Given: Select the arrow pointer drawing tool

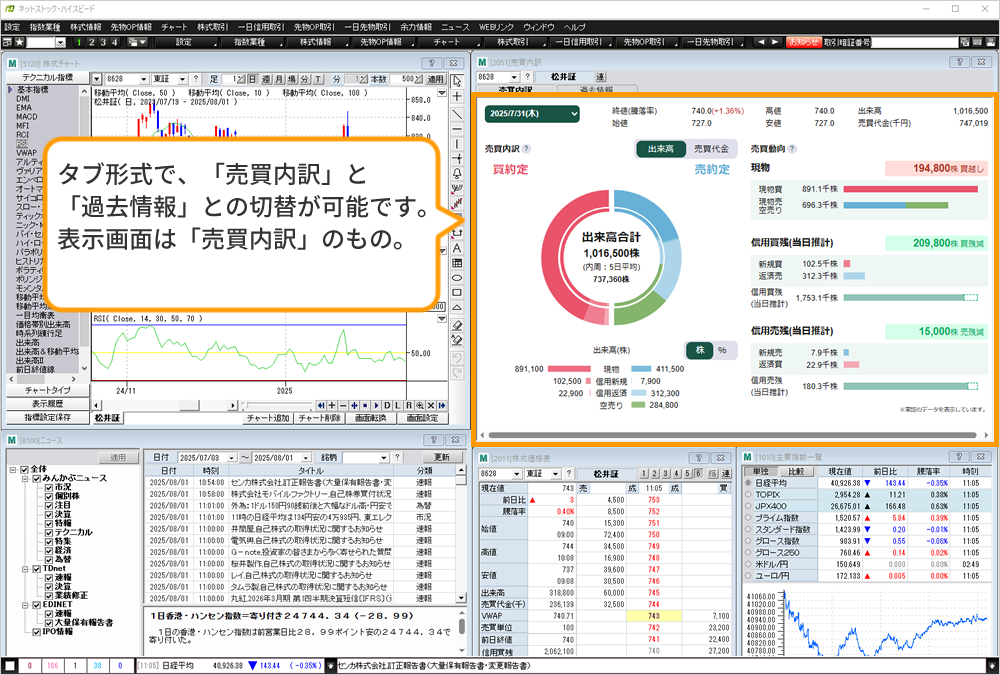Looking at the screenshot, I should pos(457,81).
